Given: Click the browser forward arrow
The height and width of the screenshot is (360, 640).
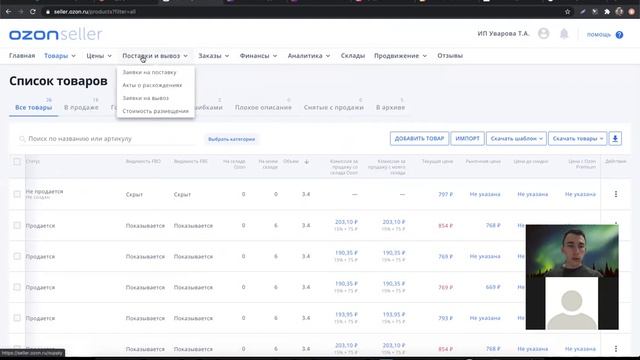Looking at the screenshot, I should (x=21, y=12).
